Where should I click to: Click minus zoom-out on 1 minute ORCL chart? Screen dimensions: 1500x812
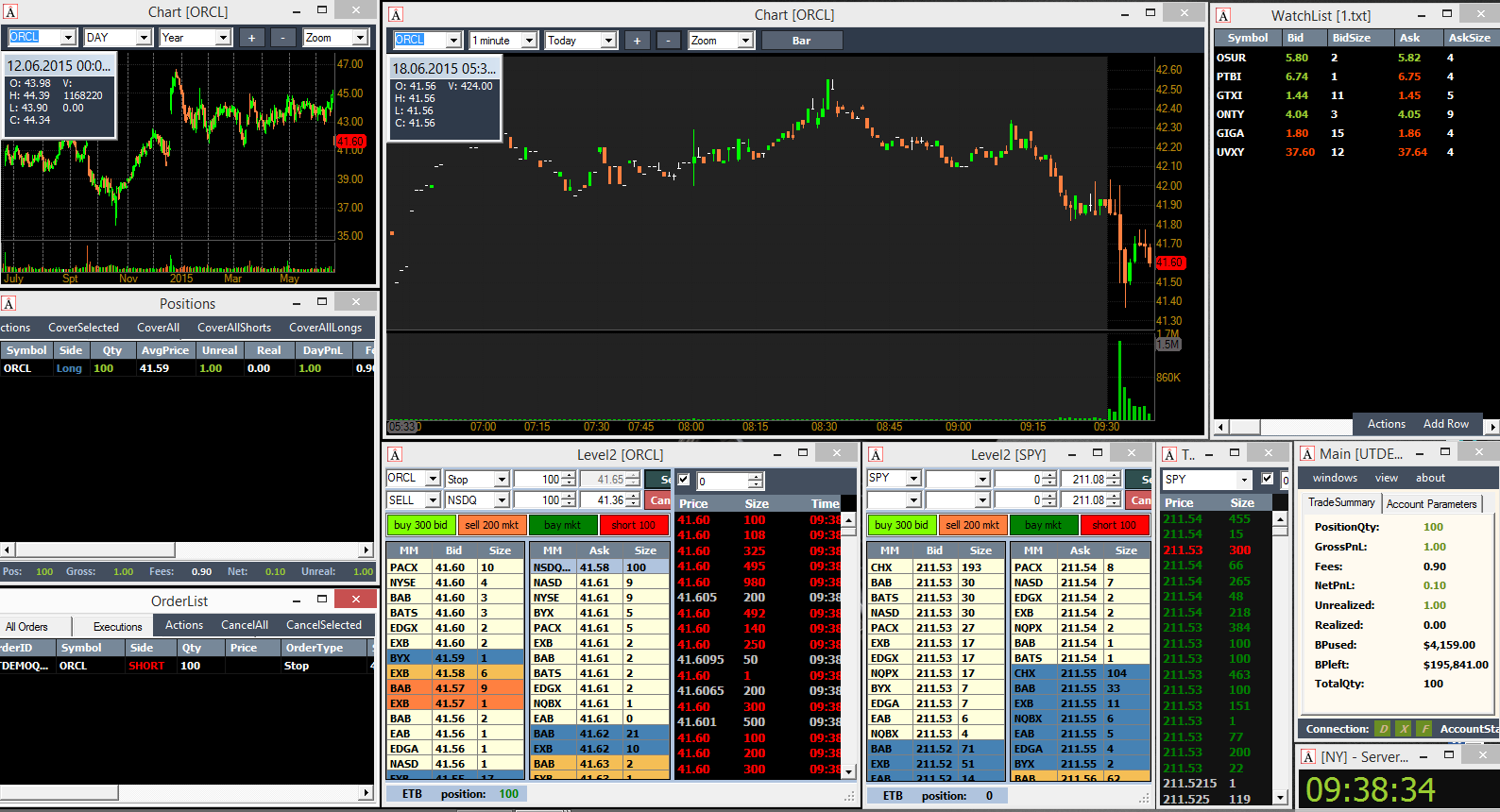668,41
